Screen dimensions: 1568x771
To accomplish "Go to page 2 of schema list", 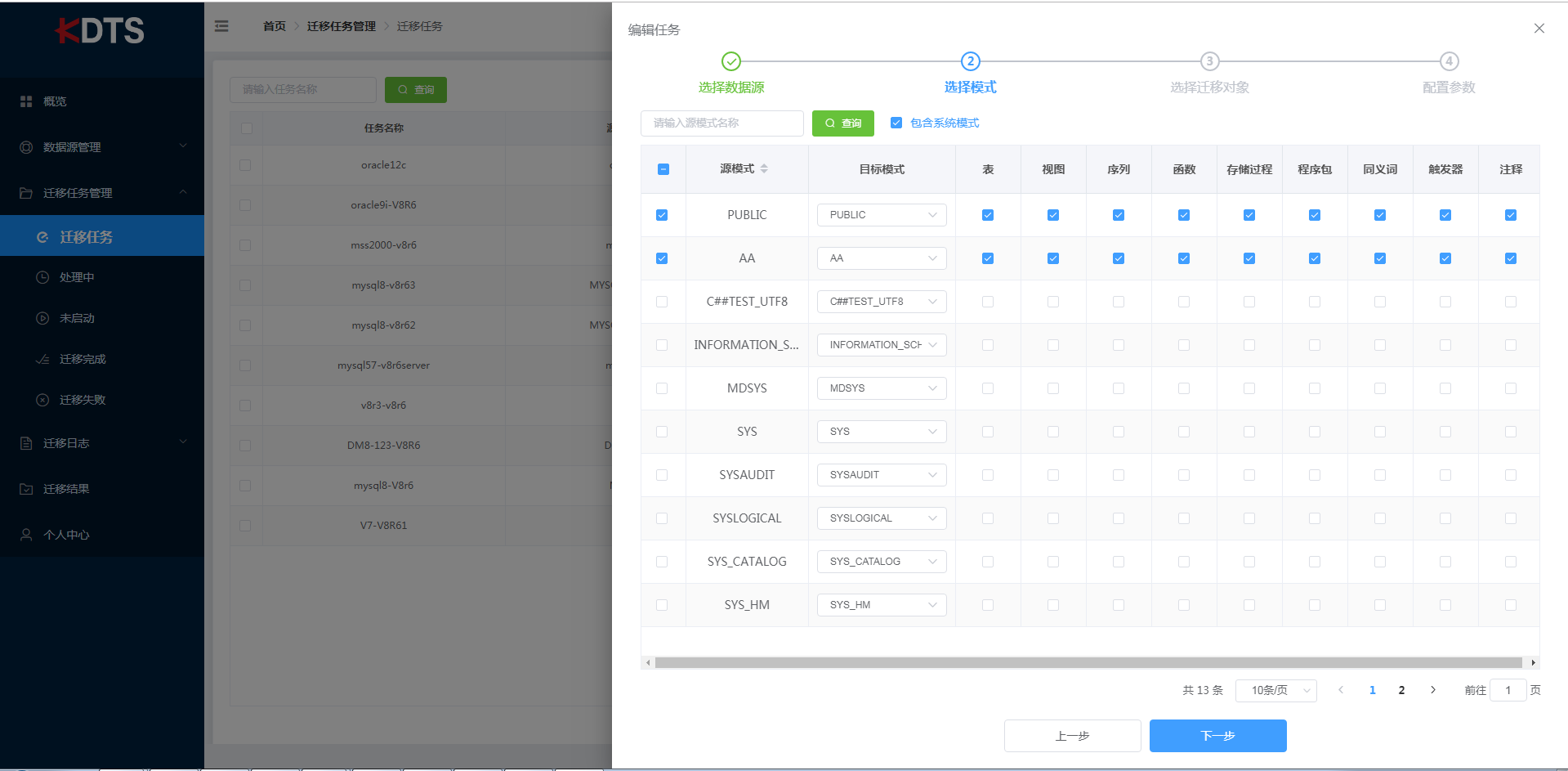I will point(1402,690).
